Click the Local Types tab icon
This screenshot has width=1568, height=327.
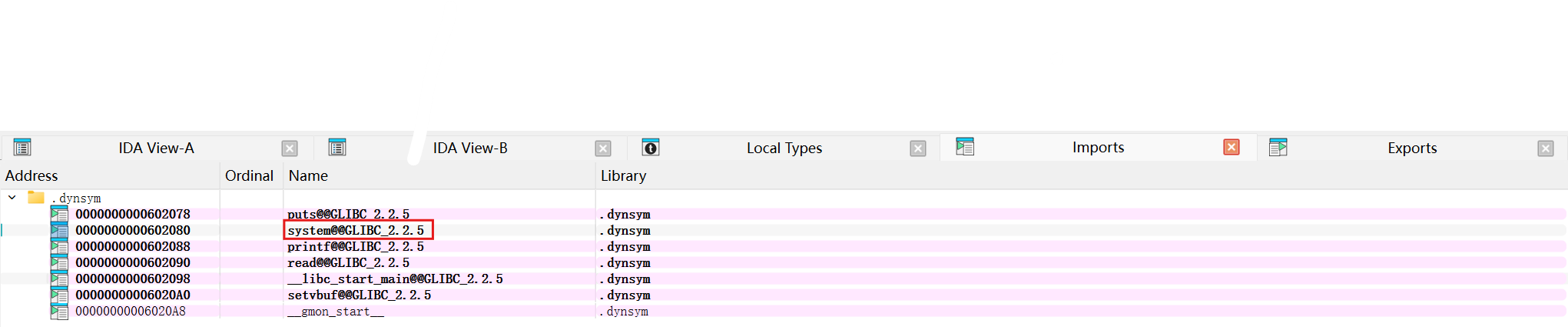pyautogui.click(x=651, y=148)
